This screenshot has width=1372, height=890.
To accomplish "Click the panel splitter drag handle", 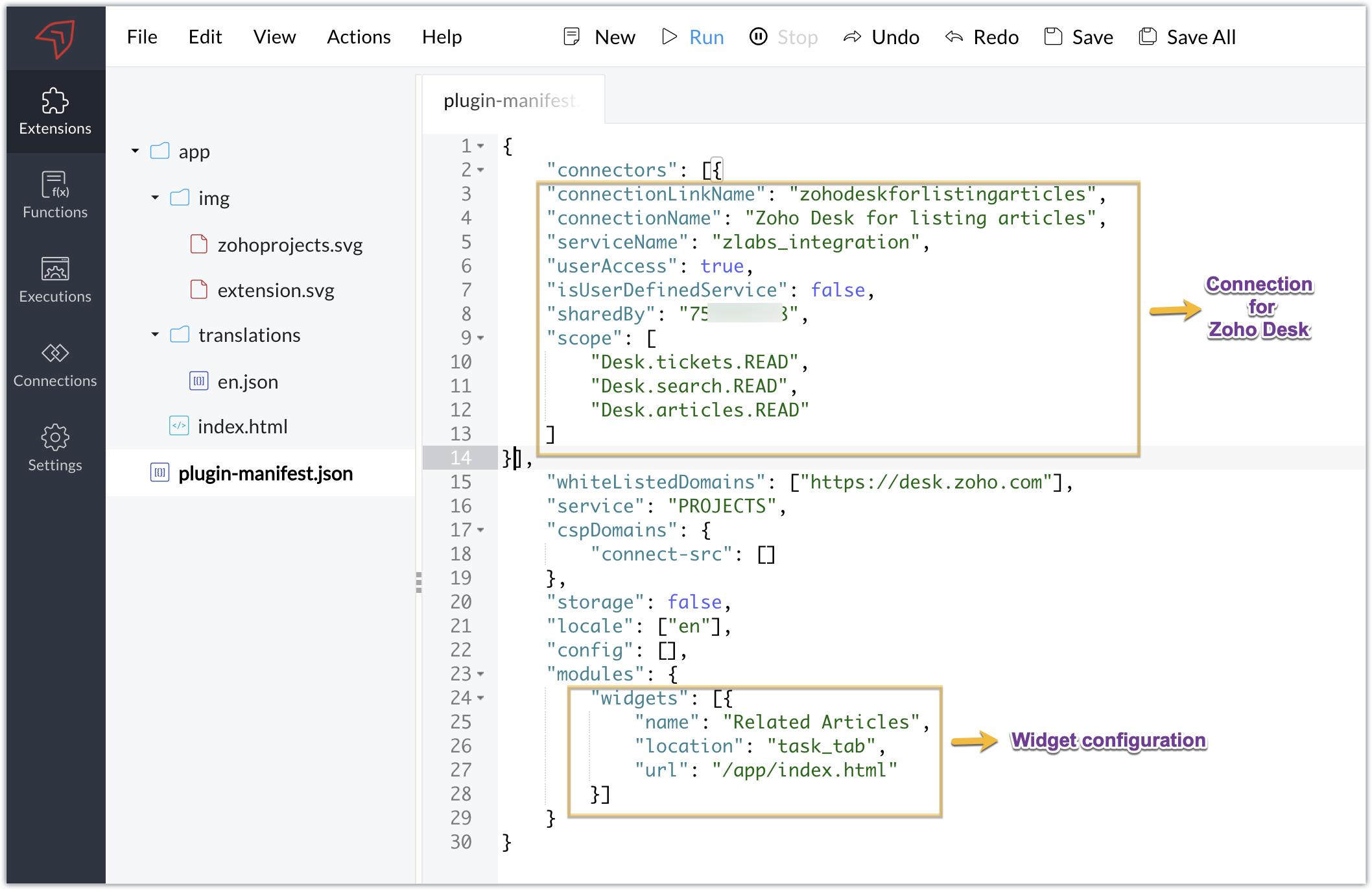I will (419, 582).
